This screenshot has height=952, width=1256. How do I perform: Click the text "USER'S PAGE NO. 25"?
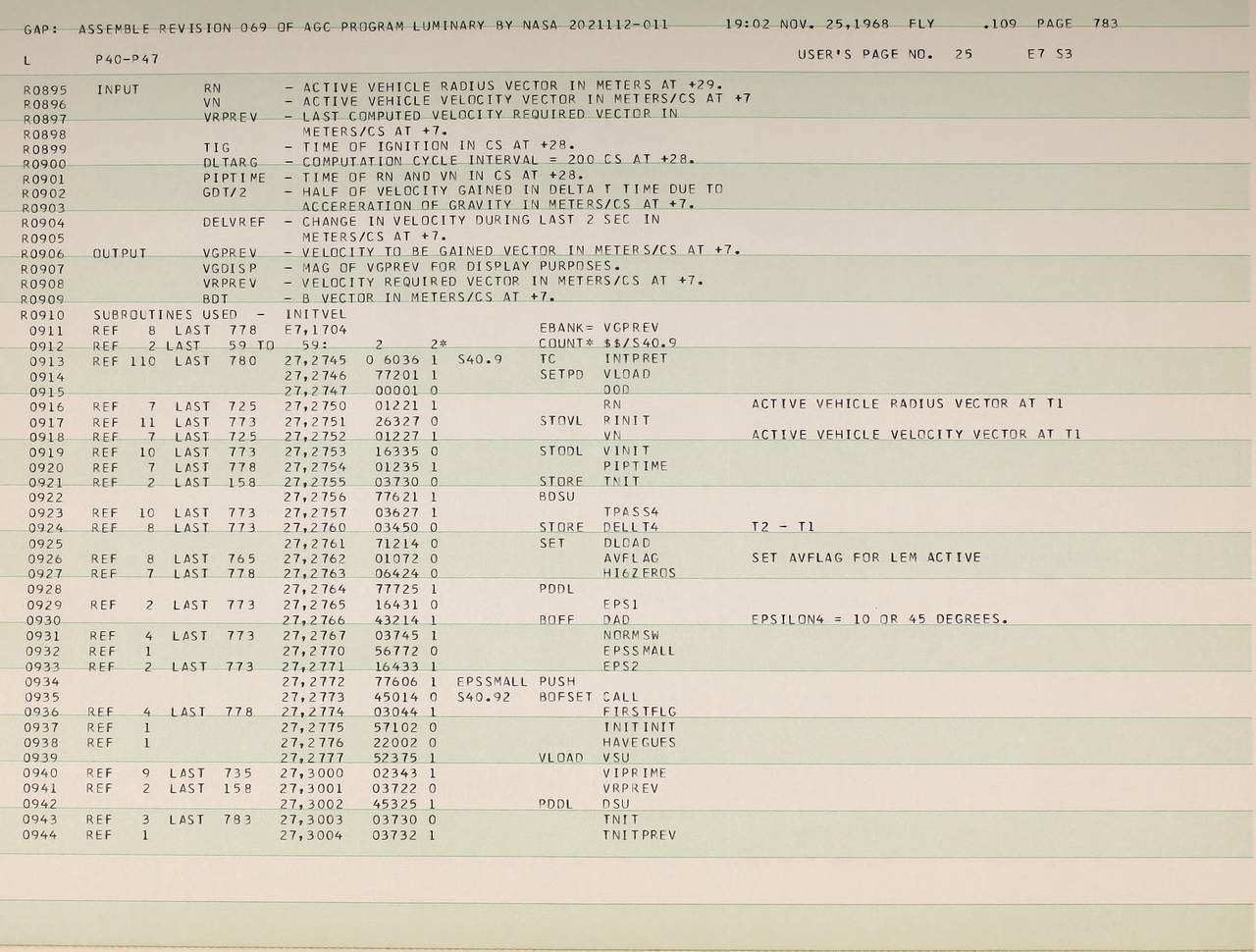click(x=885, y=54)
